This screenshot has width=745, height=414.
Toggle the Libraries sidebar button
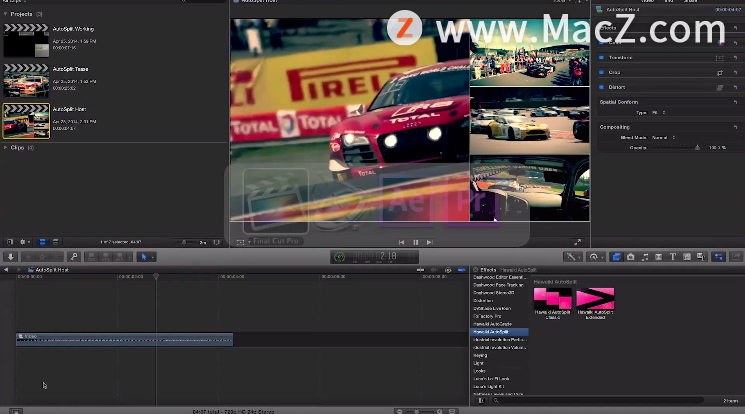[10, 242]
